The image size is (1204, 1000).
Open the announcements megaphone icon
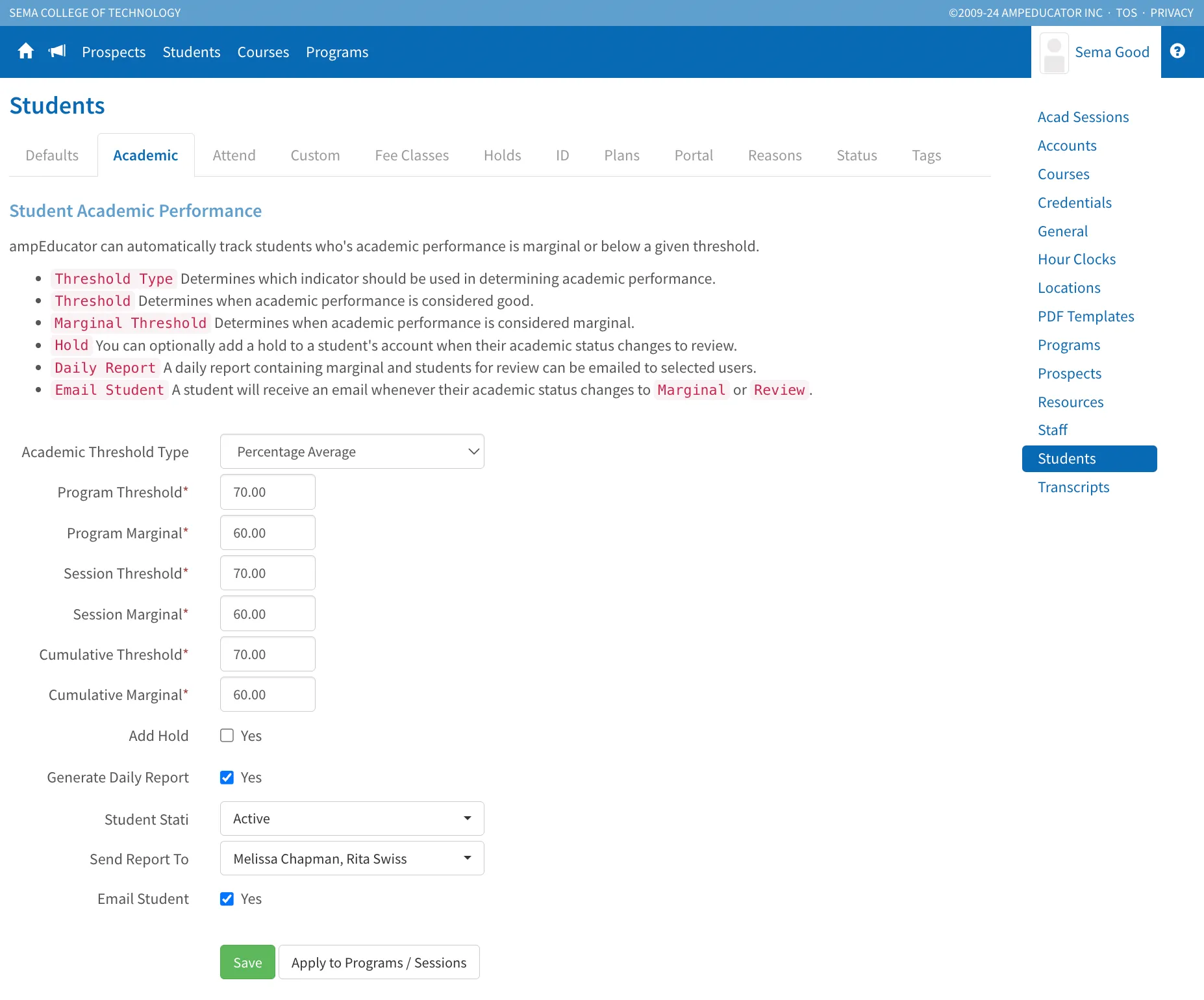coord(57,51)
